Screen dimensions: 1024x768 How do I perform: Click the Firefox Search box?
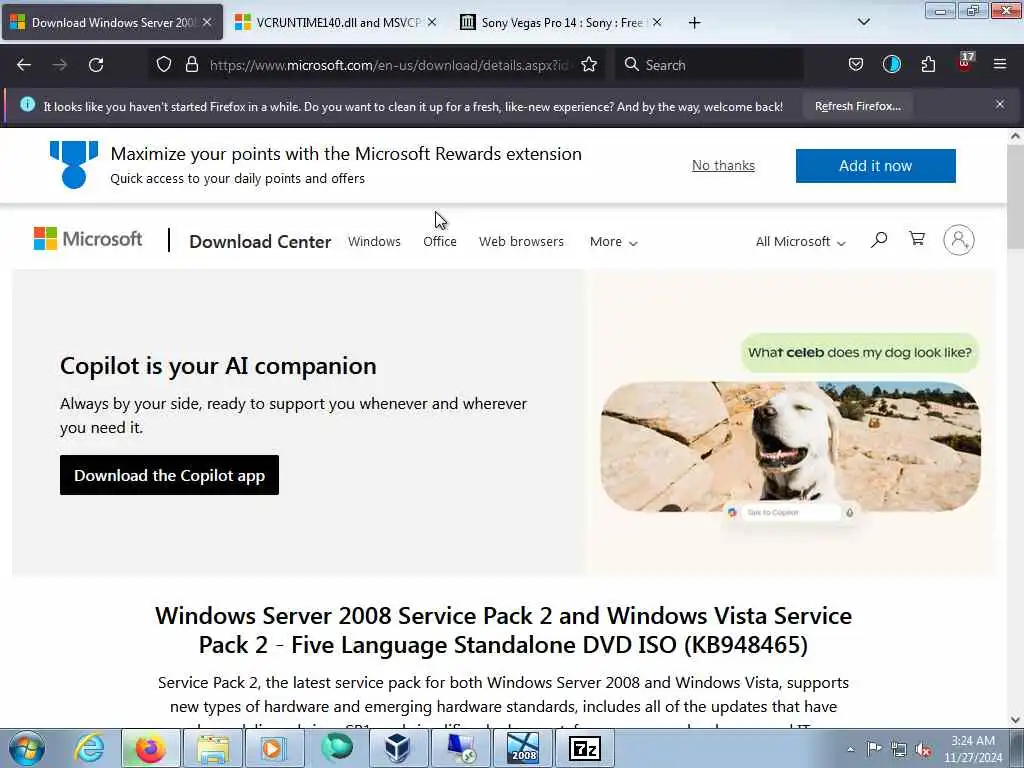point(709,65)
